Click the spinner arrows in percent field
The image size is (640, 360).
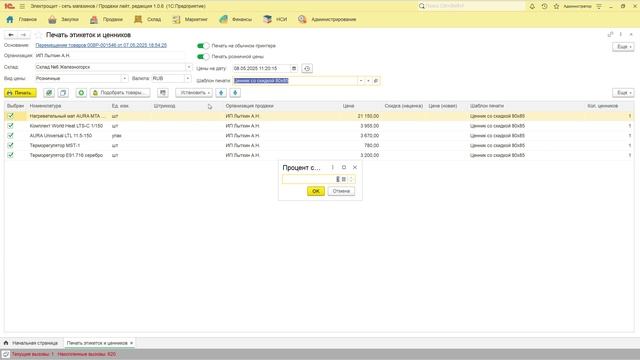[x=351, y=179]
